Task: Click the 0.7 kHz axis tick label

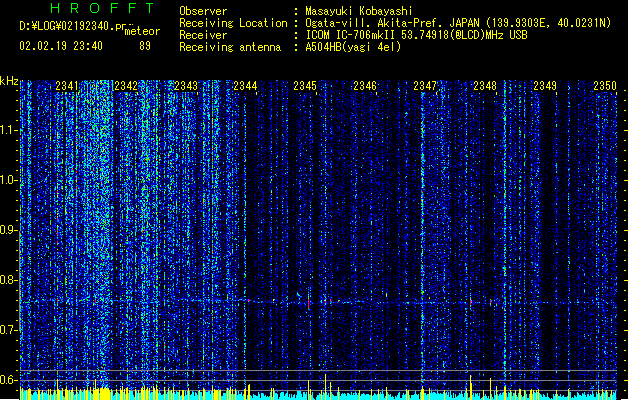Action: (x=9, y=330)
